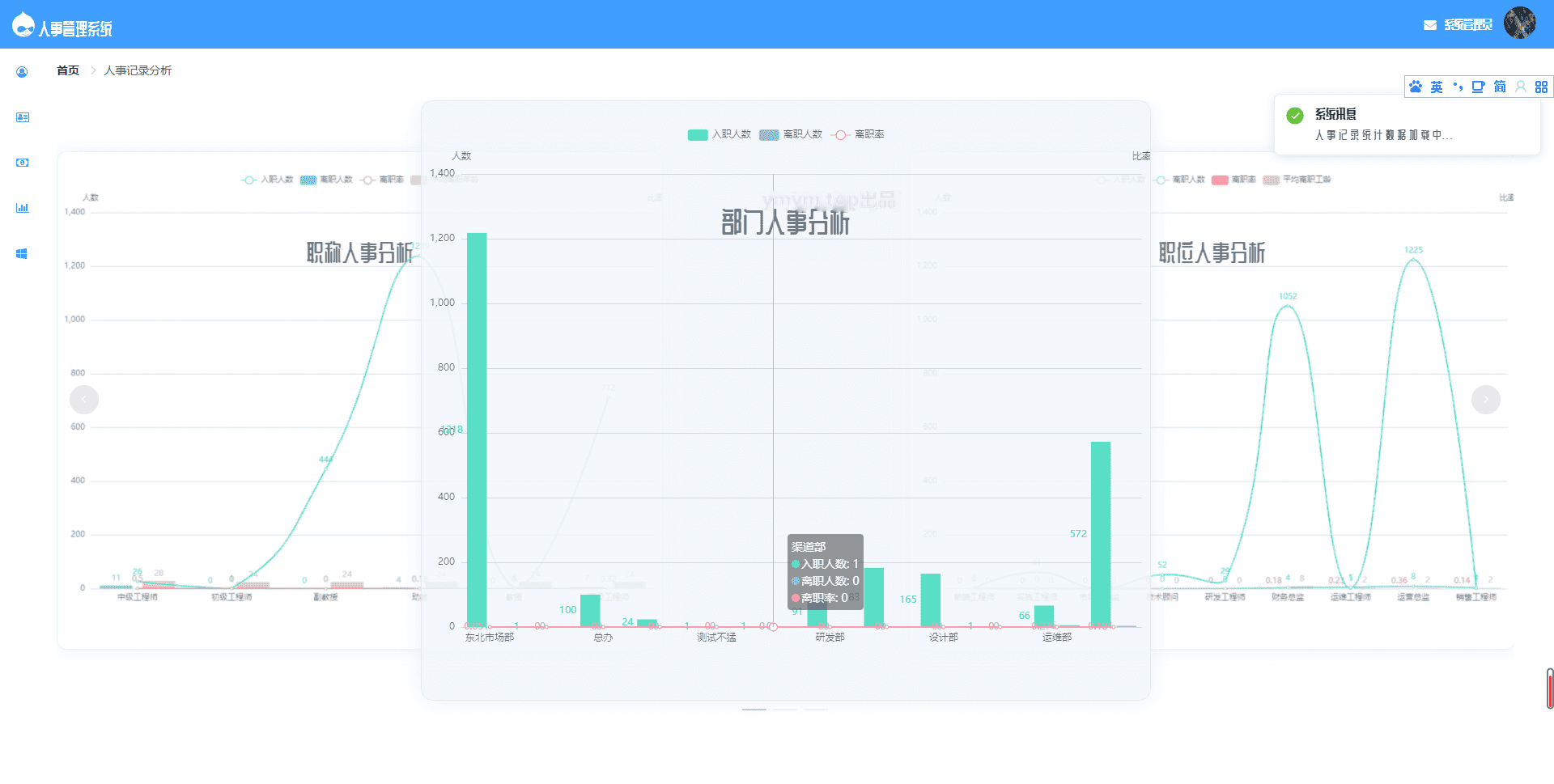Select the third carousel indicator dash
Screen dimensions: 1554x784
pyautogui.click(x=816, y=710)
